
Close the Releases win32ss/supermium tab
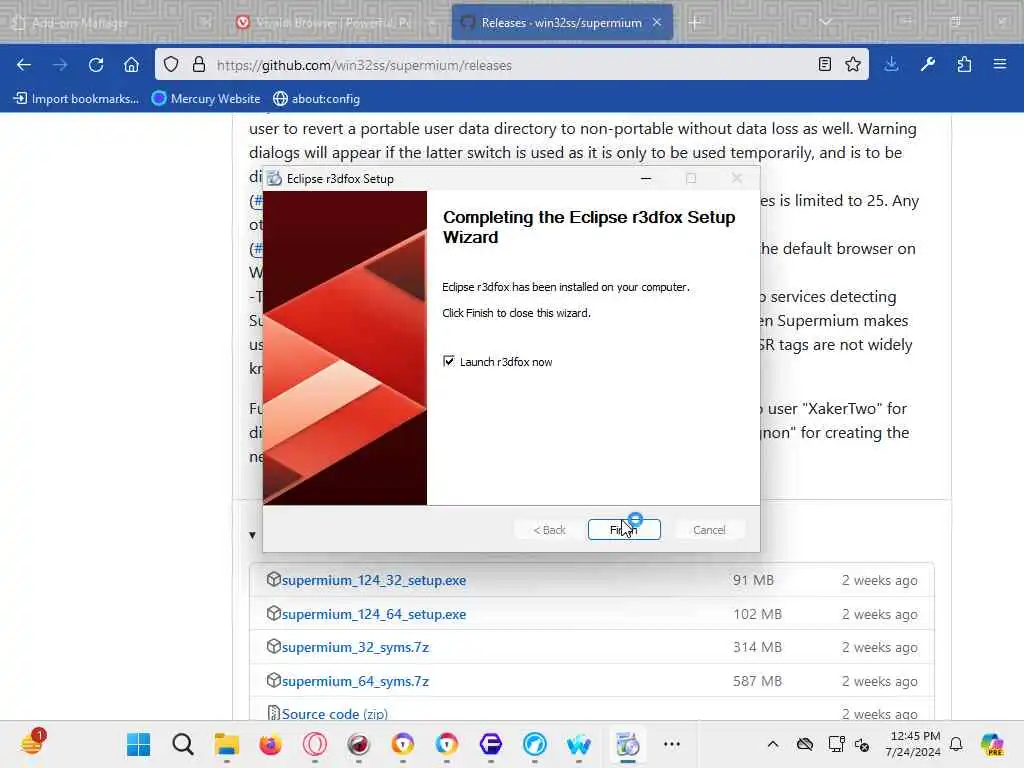tap(657, 22)
